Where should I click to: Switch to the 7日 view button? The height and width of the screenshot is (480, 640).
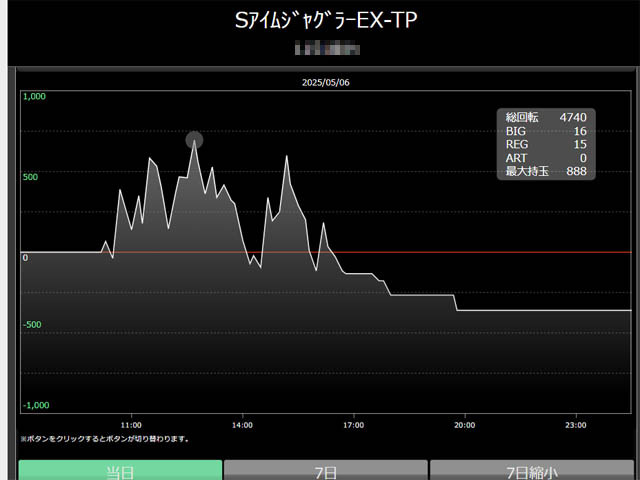(x=326, y=470)
